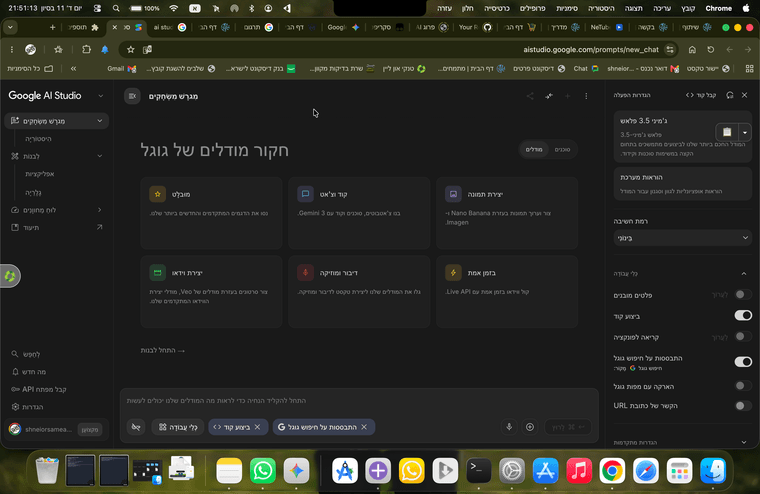Click the microphone icon in the prompt bar

coord(509,427)
